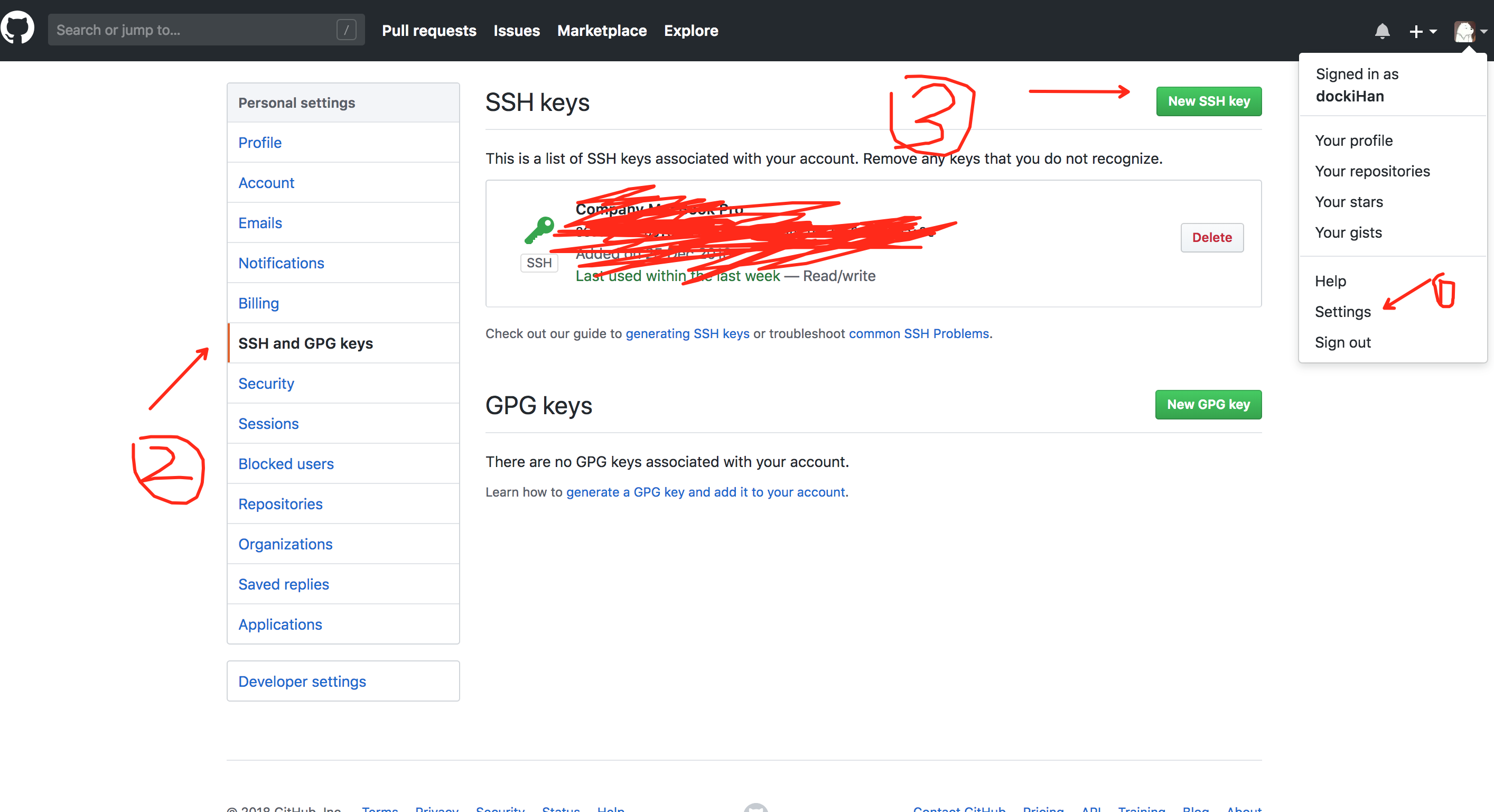Screen dimensions: 1494x812
Task: Go to Marketplace in the top nav
Action: click(601, 31)
